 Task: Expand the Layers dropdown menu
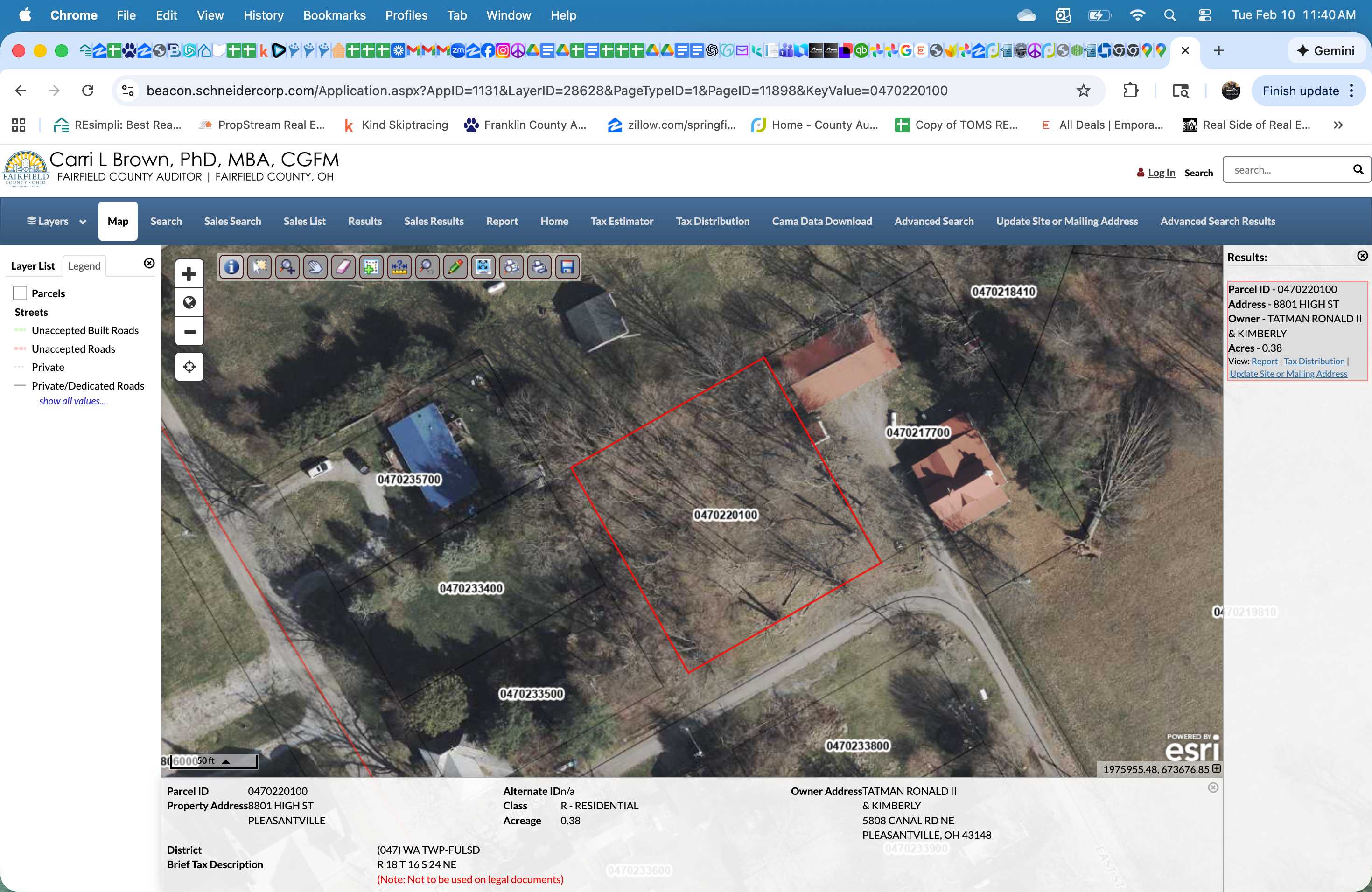(x=56, y=221)
